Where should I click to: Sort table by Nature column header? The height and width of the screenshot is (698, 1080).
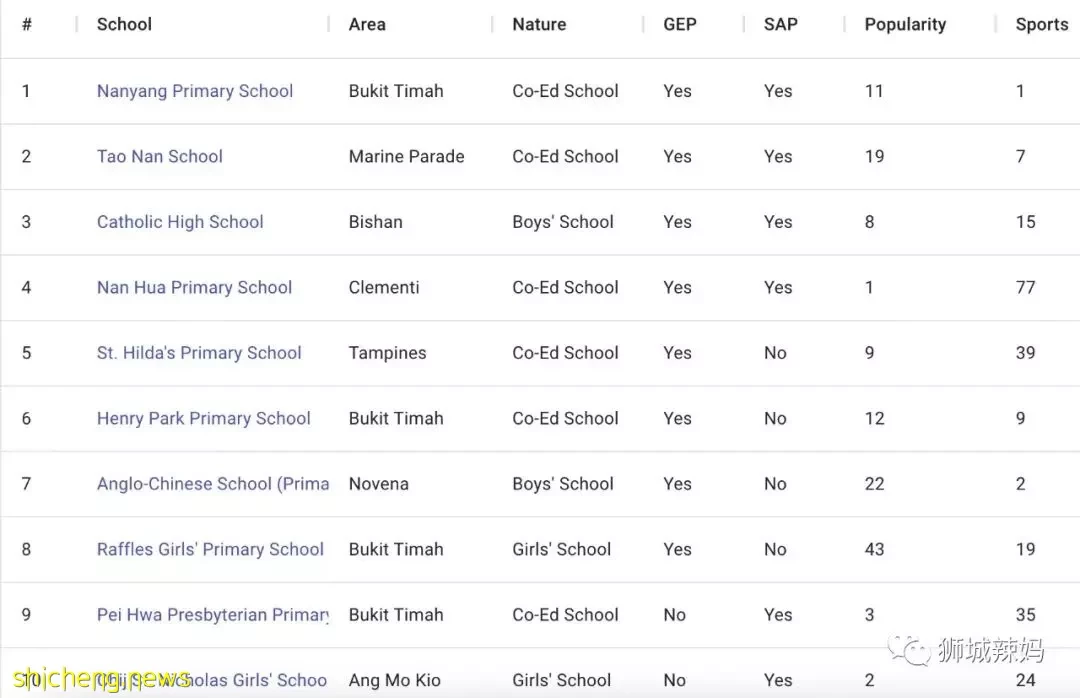[539, 24]
